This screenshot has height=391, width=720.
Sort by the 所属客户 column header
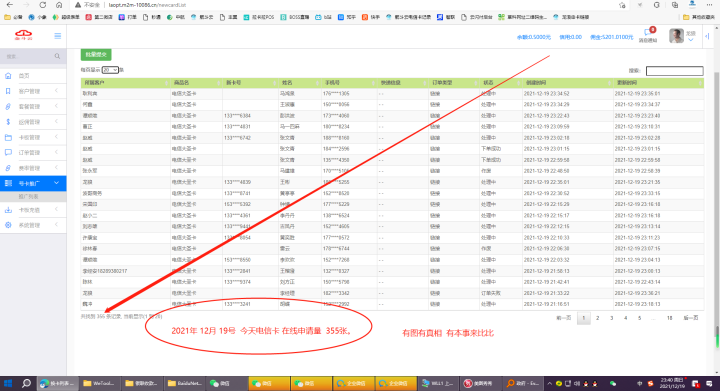pyautogui.click(x=125, y=83)
